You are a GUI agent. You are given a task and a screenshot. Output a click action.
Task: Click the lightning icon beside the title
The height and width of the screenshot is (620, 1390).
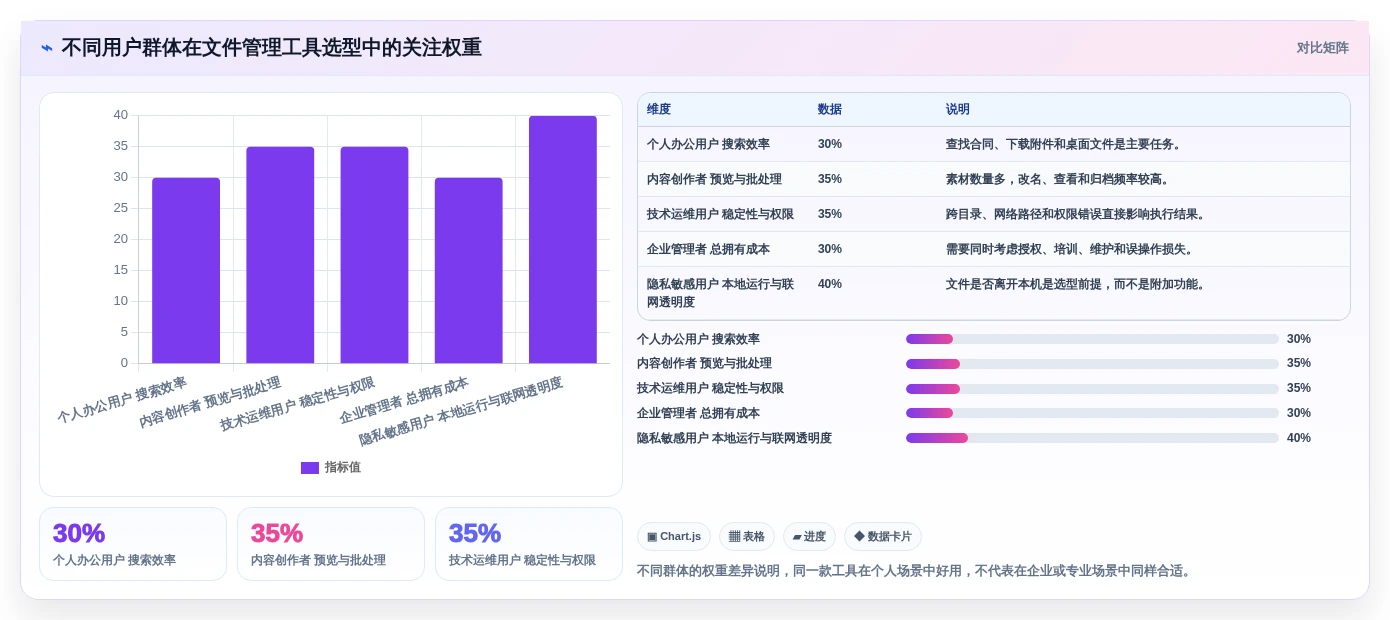point(47,47)
